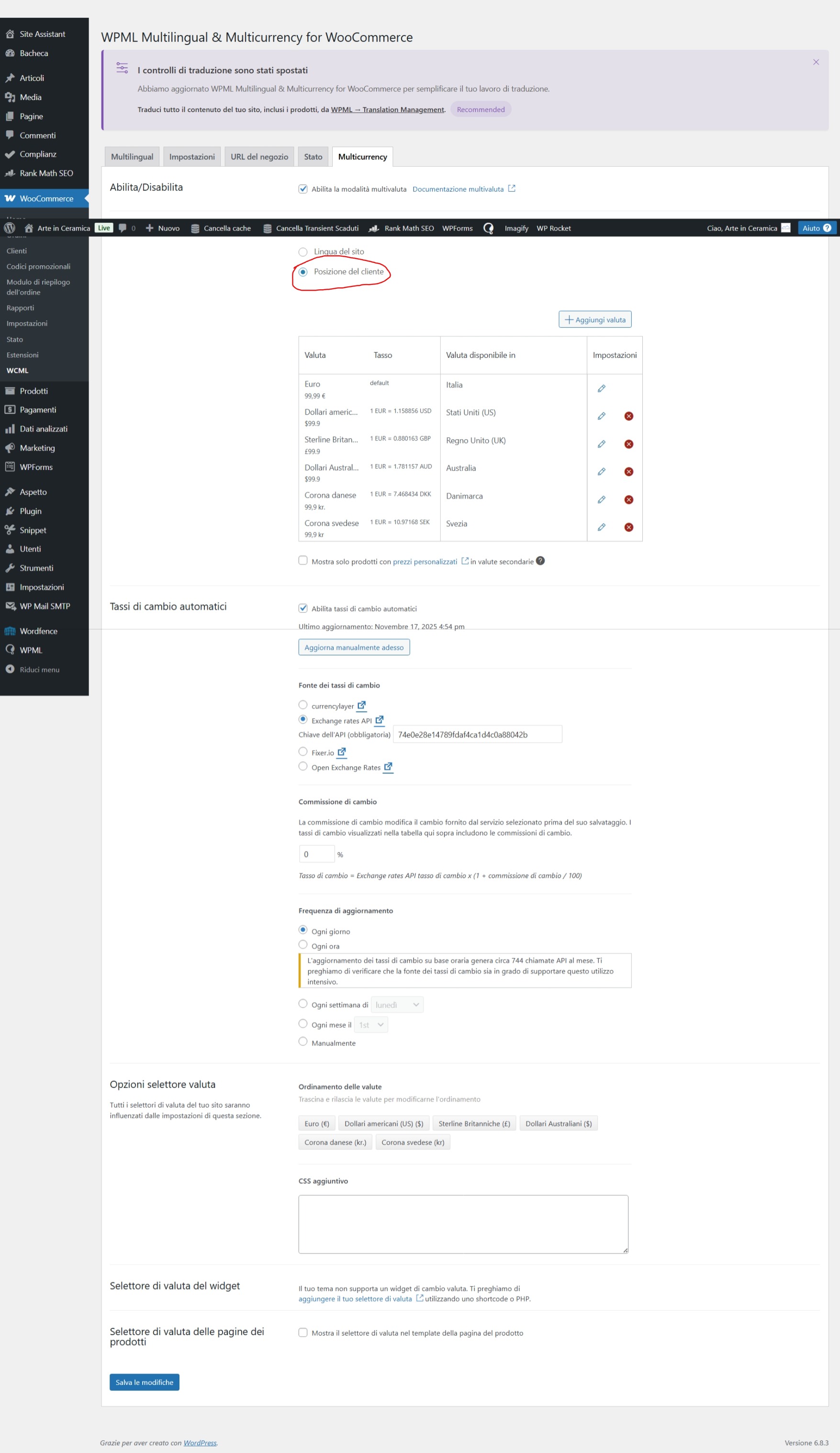Viewport: 840px width, 1453px height.
Task: Edit the Australia currency row
Action: pos(601,472)
